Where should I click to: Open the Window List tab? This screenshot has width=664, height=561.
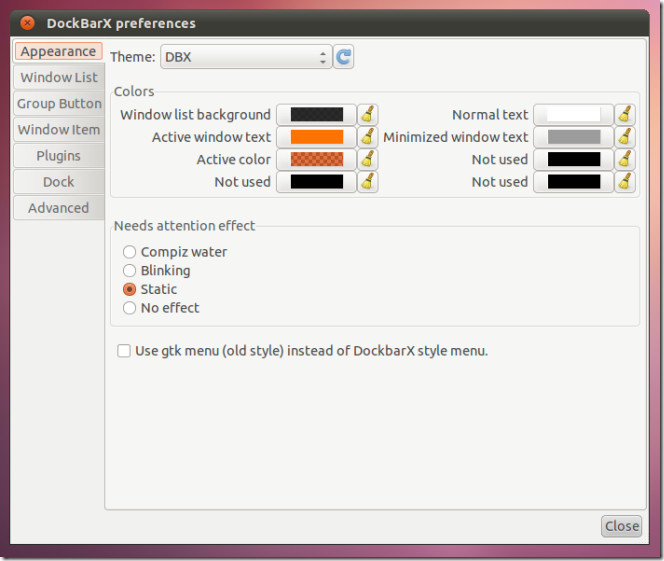tap(58, 77)
